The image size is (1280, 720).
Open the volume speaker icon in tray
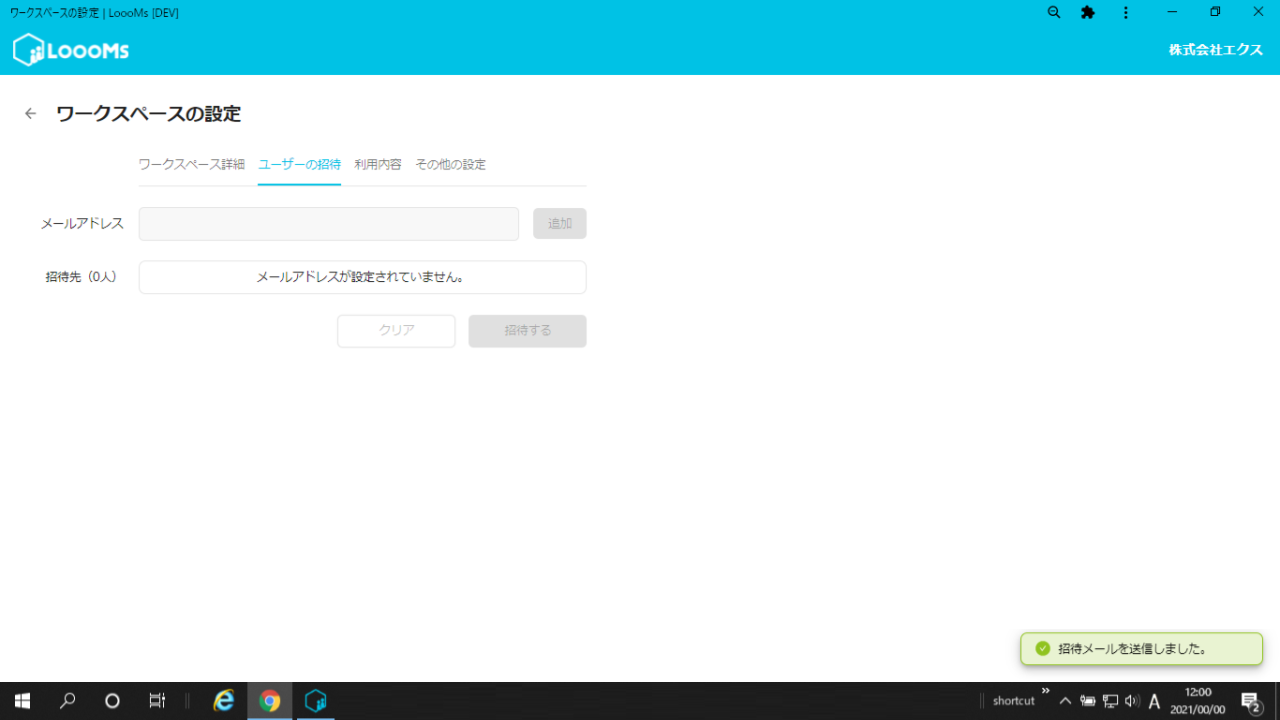click(x=1132, y=701)
